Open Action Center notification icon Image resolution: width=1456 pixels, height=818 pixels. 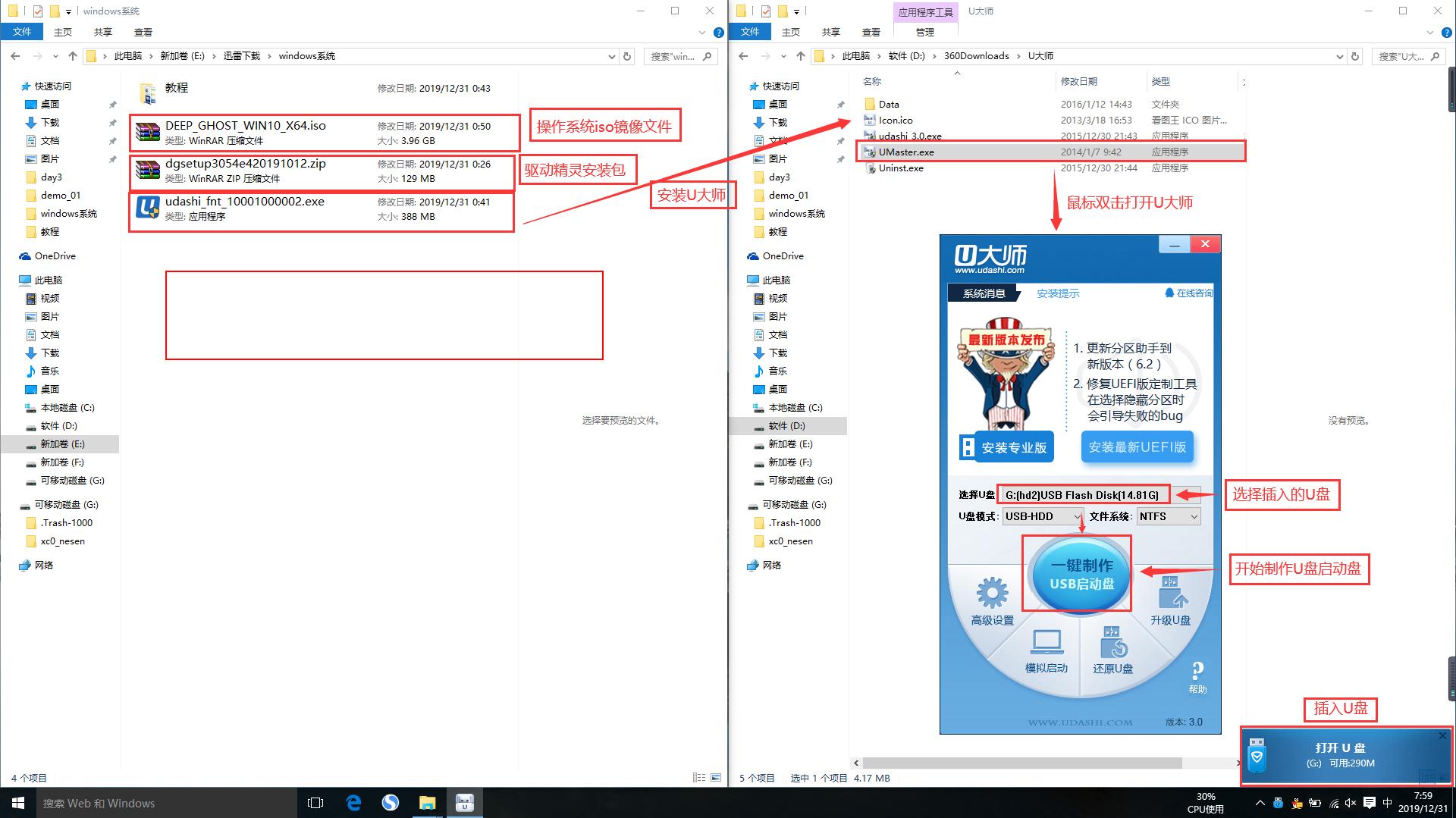[1370, 803]
